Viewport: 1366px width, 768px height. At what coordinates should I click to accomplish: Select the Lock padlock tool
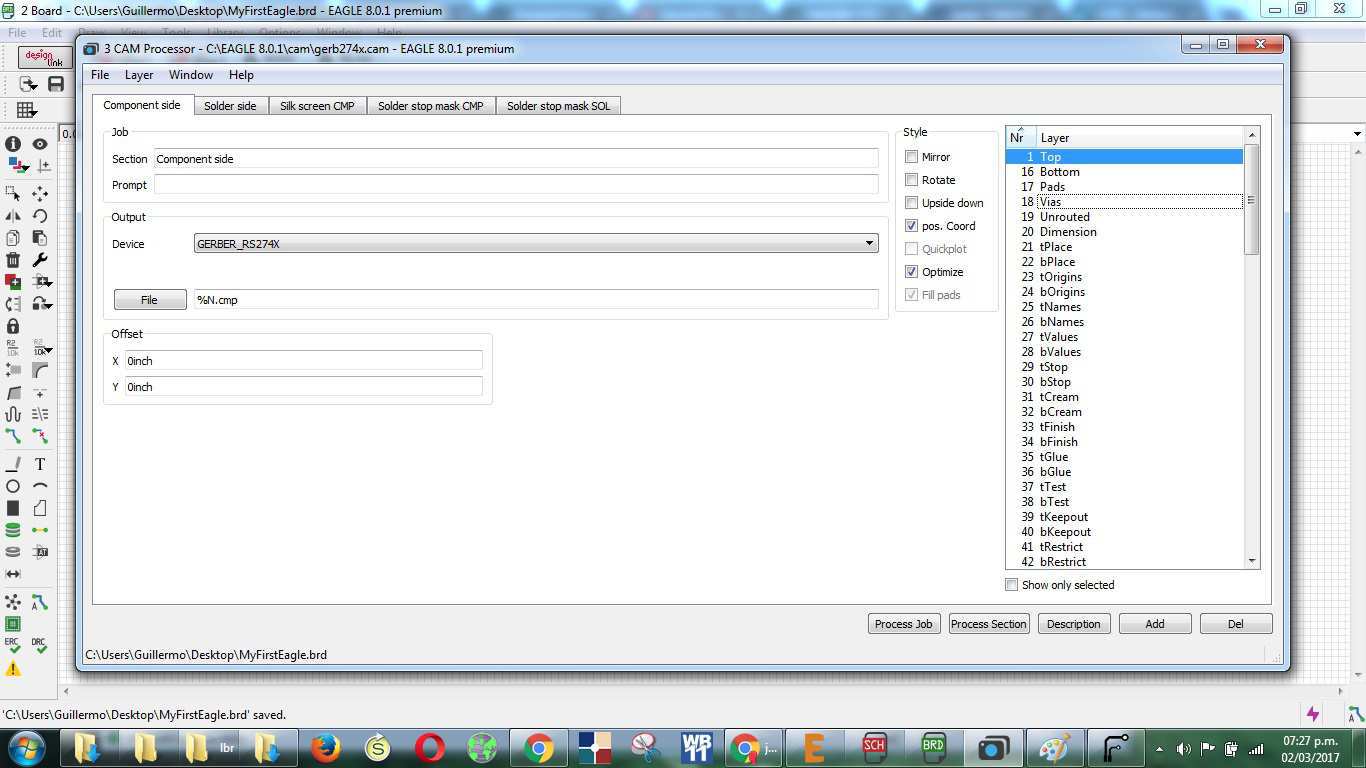coord(13,326)
